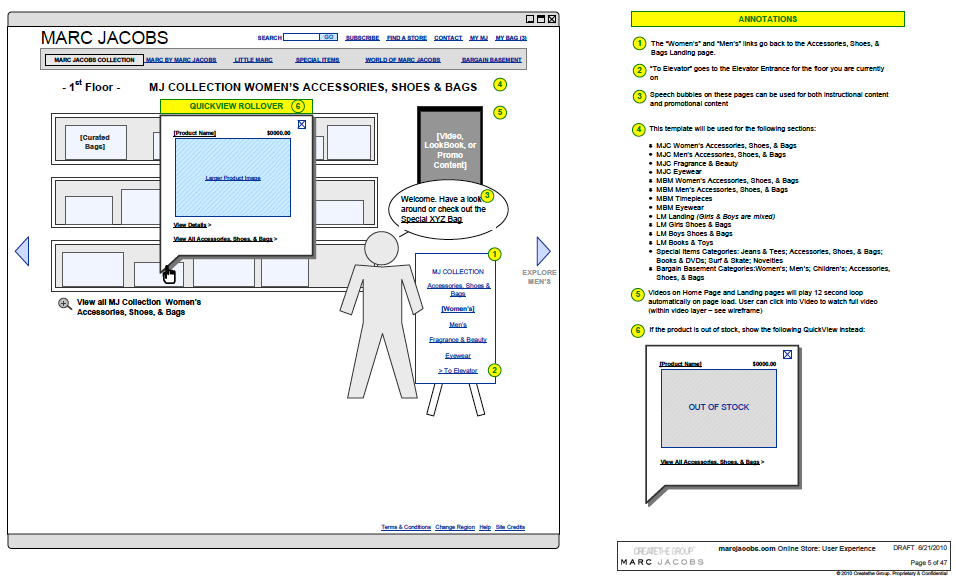Click the magnifier zoom icon

tap(65, 304)
